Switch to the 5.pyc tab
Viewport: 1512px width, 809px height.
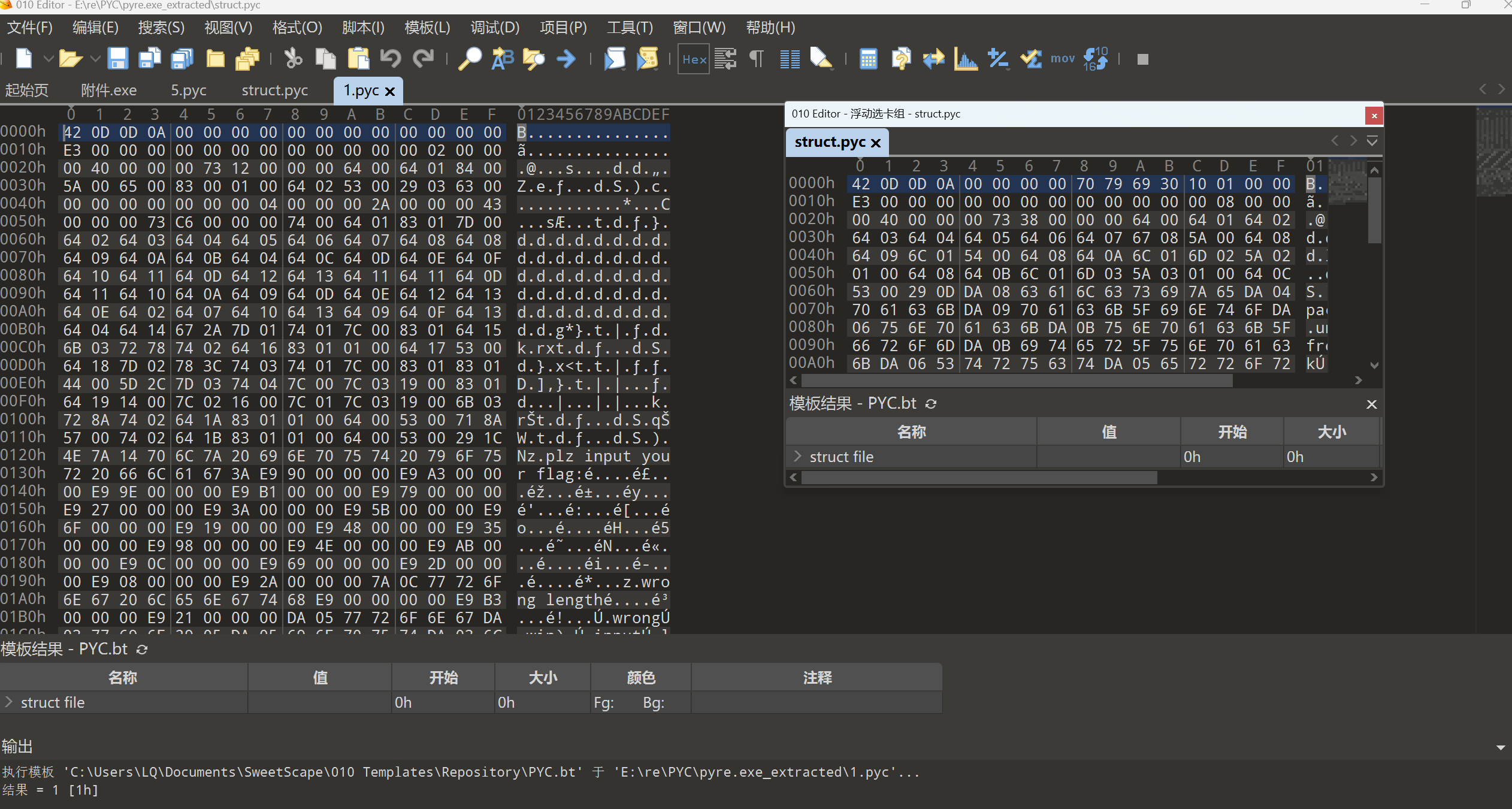188,90
